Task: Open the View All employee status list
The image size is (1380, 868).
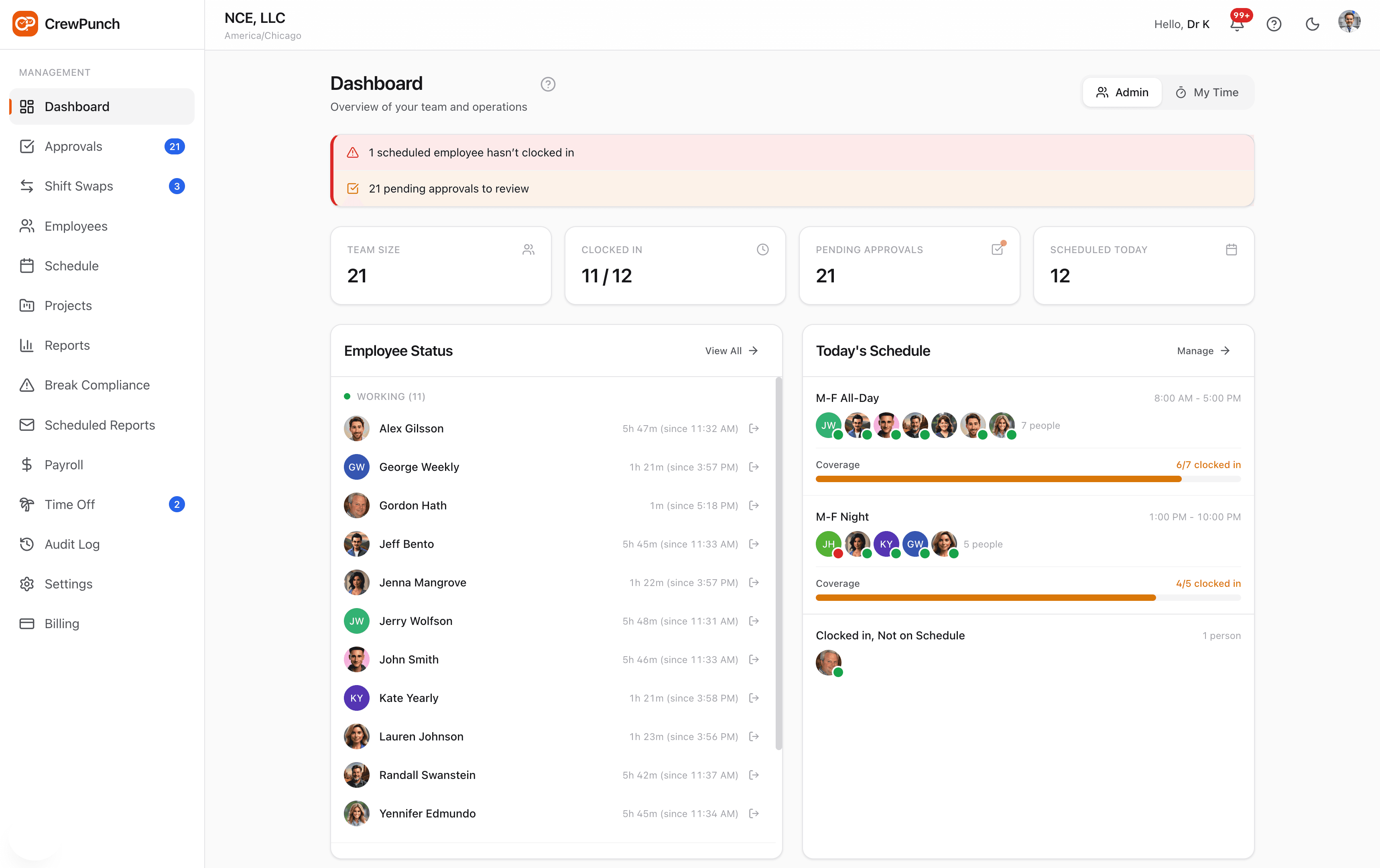Action: (731, 350)
